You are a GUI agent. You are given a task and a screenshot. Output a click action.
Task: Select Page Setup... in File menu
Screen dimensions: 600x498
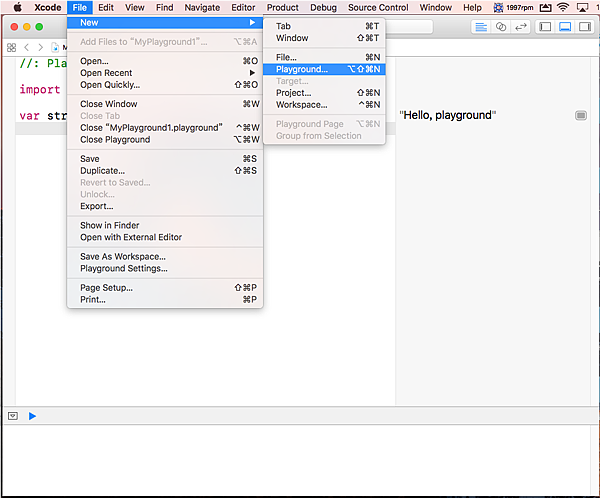[x=165, y=288]
